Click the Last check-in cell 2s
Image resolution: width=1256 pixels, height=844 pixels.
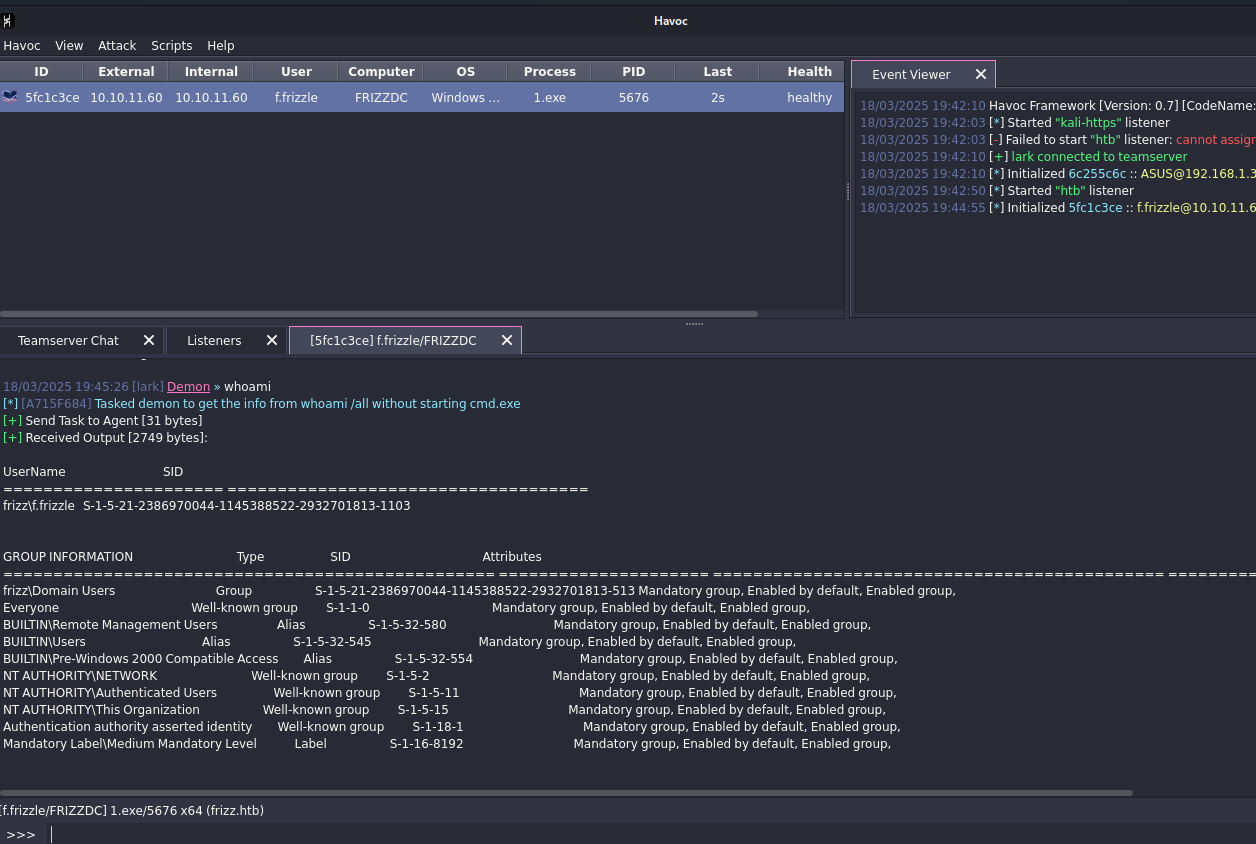(717, 97)
